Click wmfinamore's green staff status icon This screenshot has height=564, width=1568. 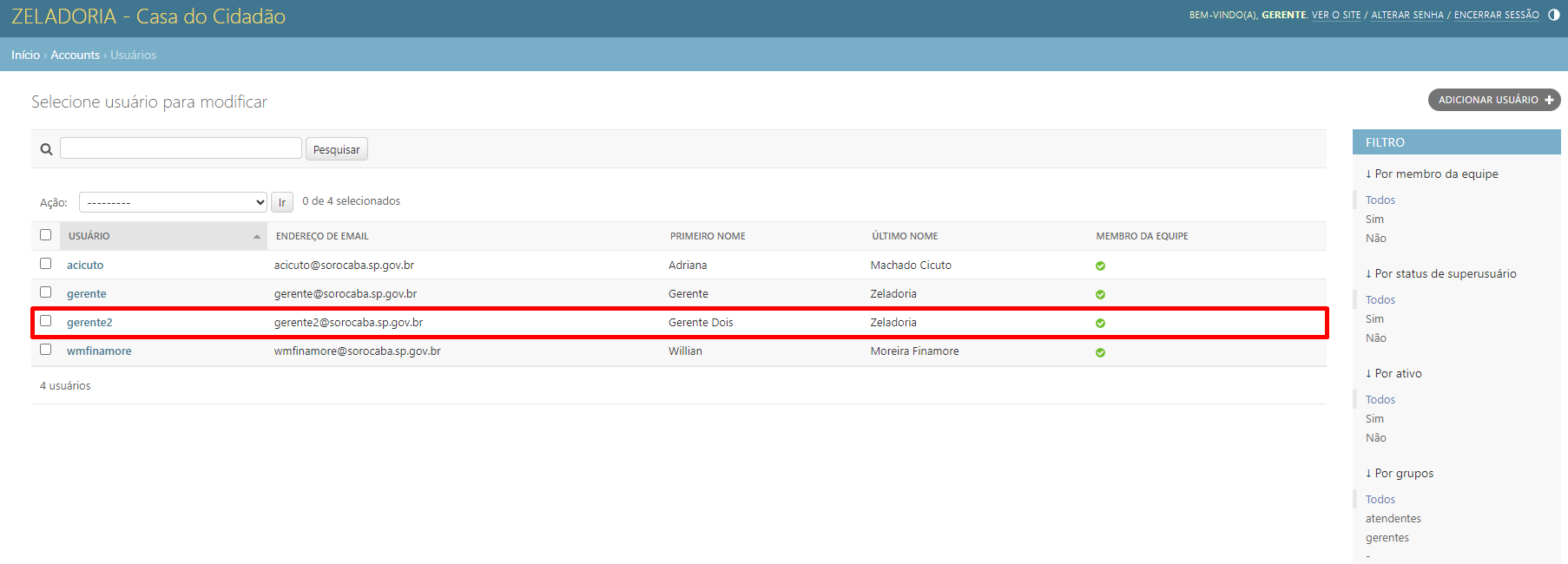coord(1100,352)
